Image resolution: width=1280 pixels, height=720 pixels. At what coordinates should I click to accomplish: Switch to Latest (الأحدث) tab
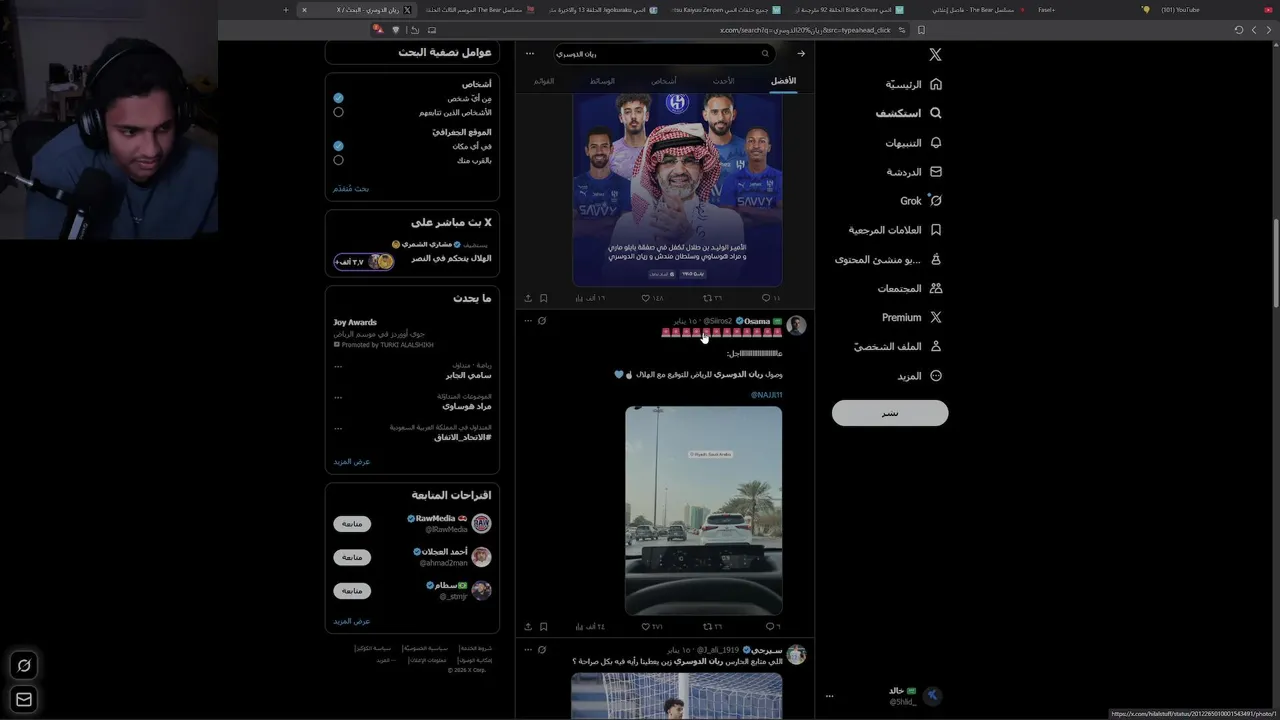coord(723,81)
